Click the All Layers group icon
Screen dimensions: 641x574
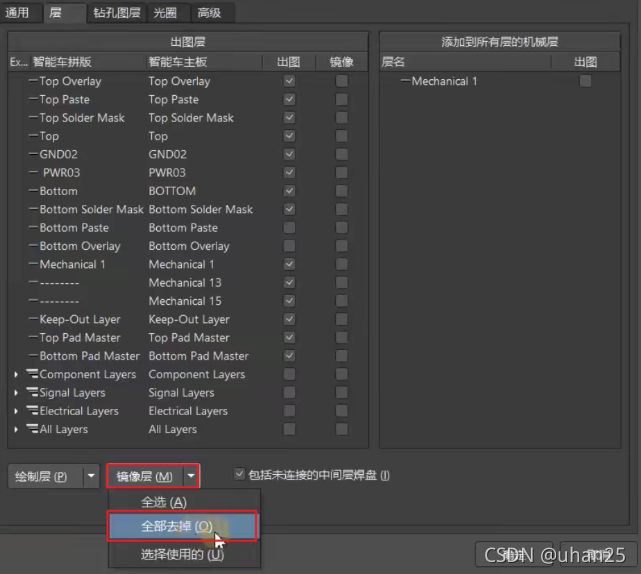coord(32,429)
